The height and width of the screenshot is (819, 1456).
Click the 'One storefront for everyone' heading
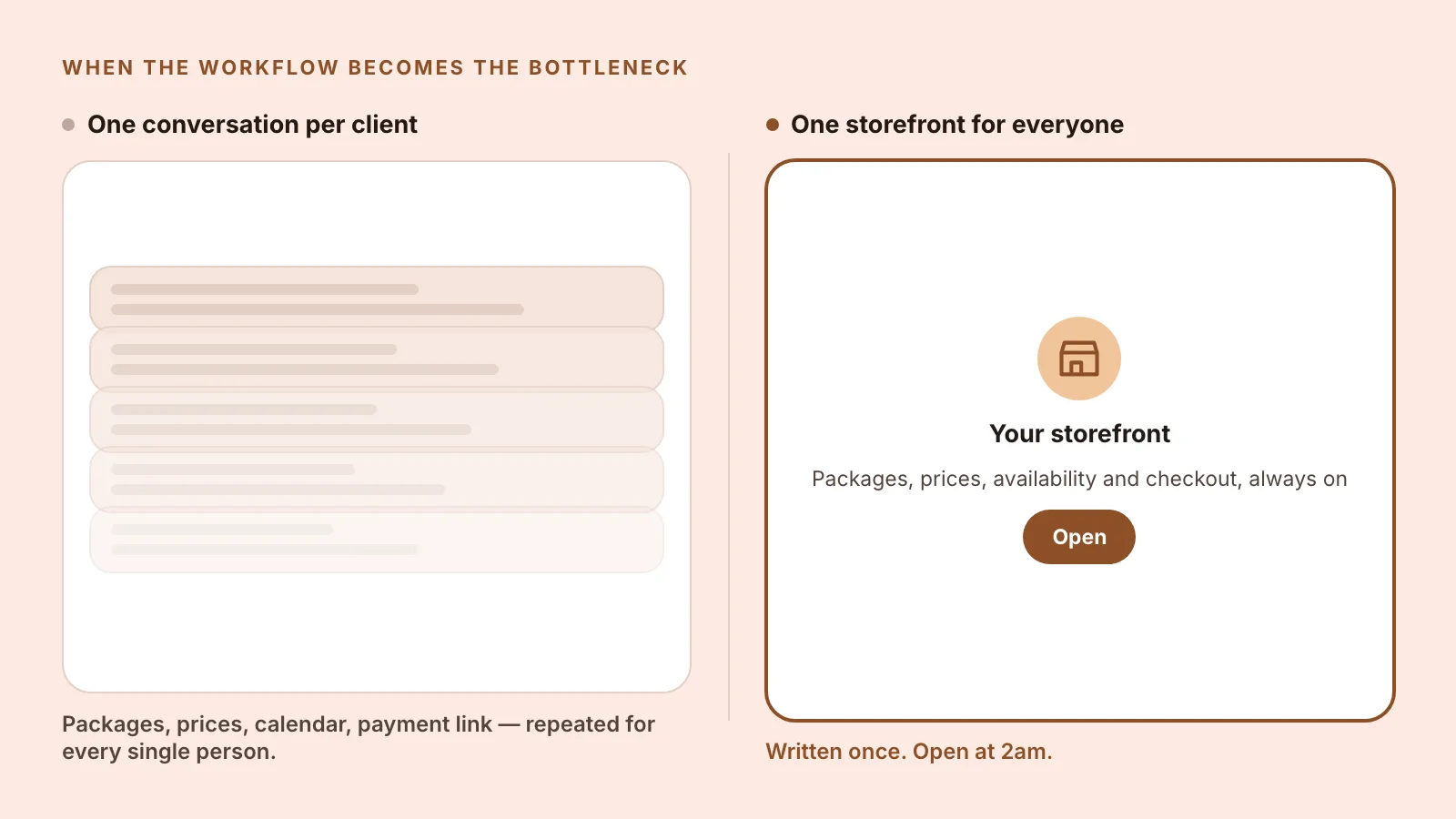tap(957, 125)
